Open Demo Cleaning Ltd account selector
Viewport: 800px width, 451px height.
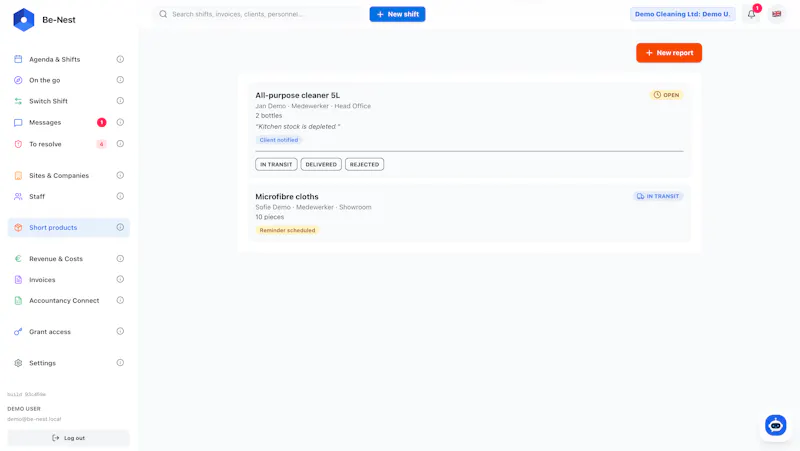click(x=683, y=14)
